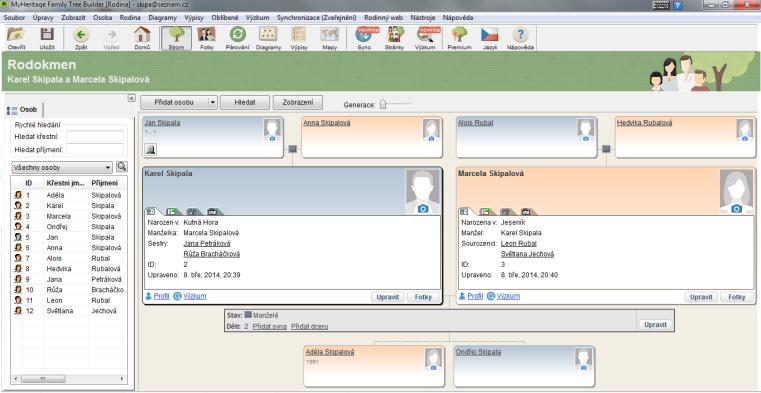
Task: Click the Otevřít (Open) toolbar icon
Action: click(17, 38)
